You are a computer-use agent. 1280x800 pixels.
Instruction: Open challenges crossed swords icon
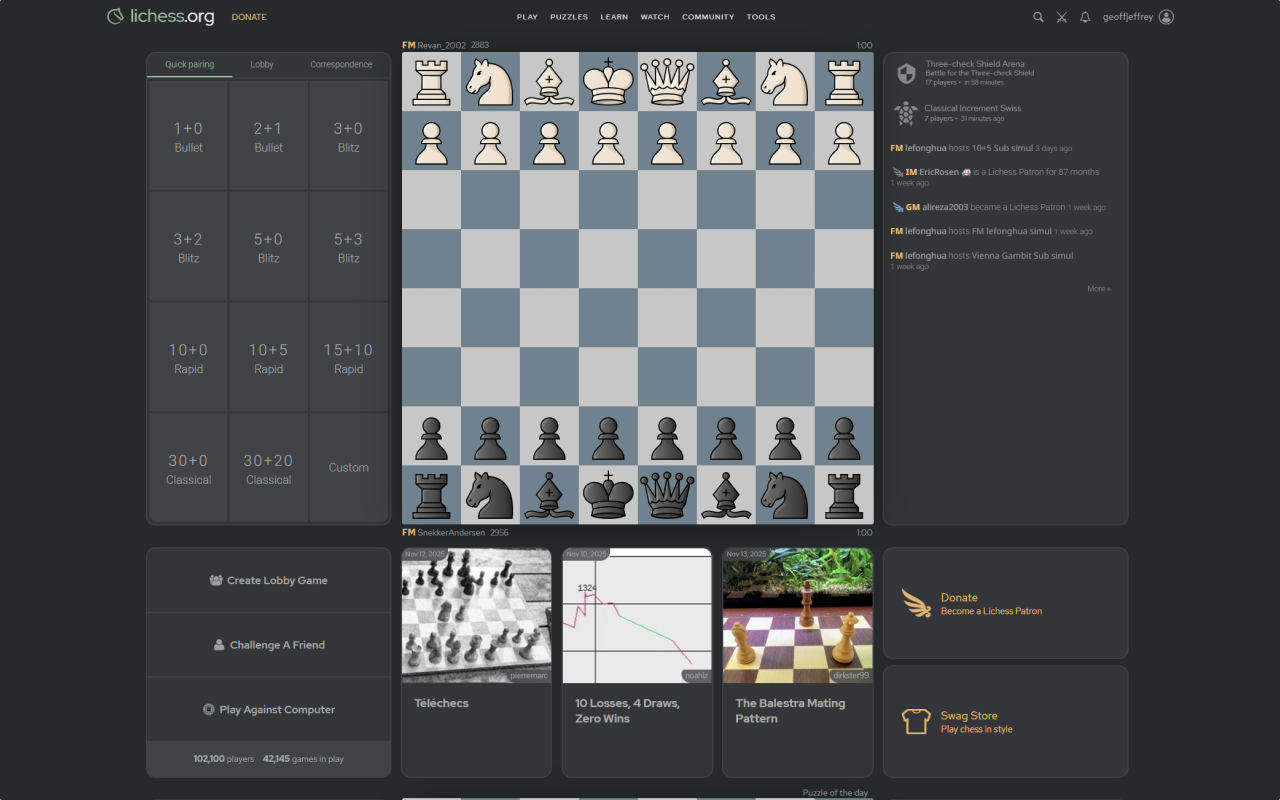coord(1062,17)
